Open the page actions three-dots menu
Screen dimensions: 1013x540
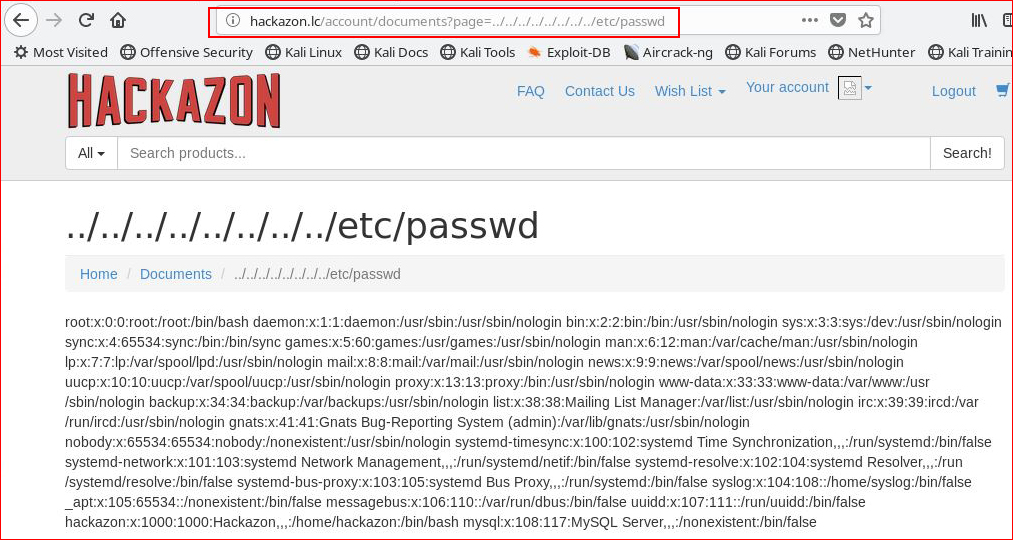809,21
